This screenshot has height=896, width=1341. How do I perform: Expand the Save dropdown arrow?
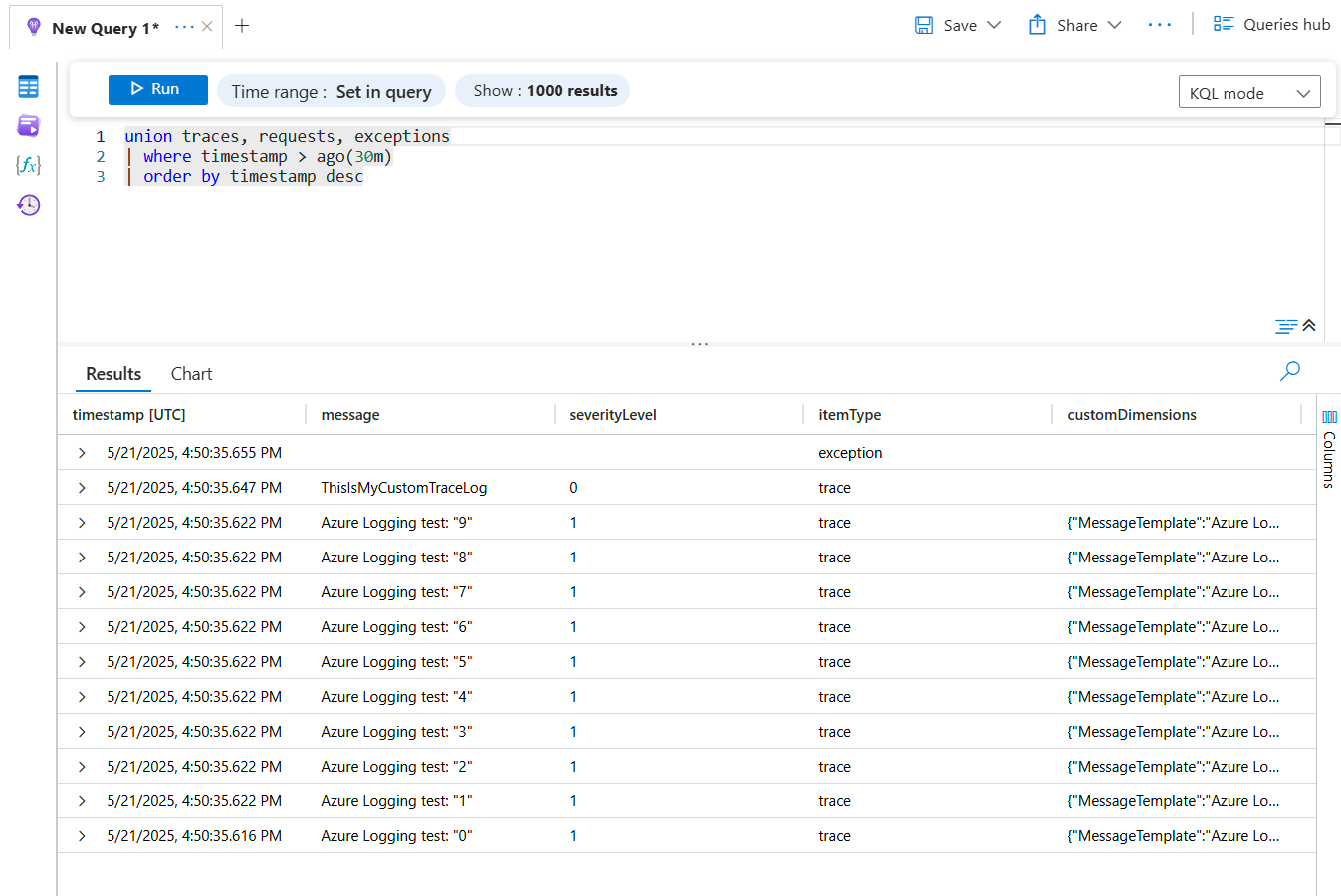click(x=994, y=25)
